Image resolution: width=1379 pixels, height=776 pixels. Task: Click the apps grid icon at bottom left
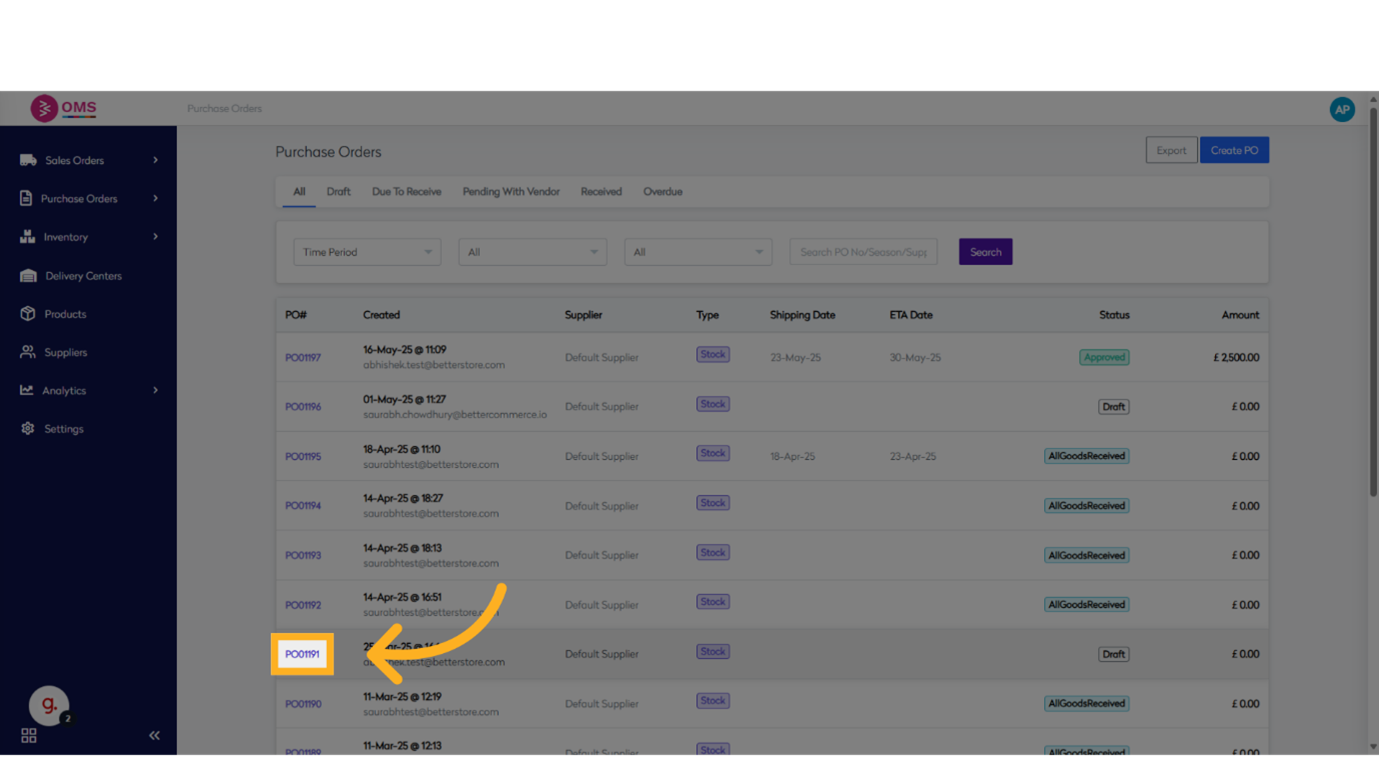pyautogui.click(x=29, y=735)
